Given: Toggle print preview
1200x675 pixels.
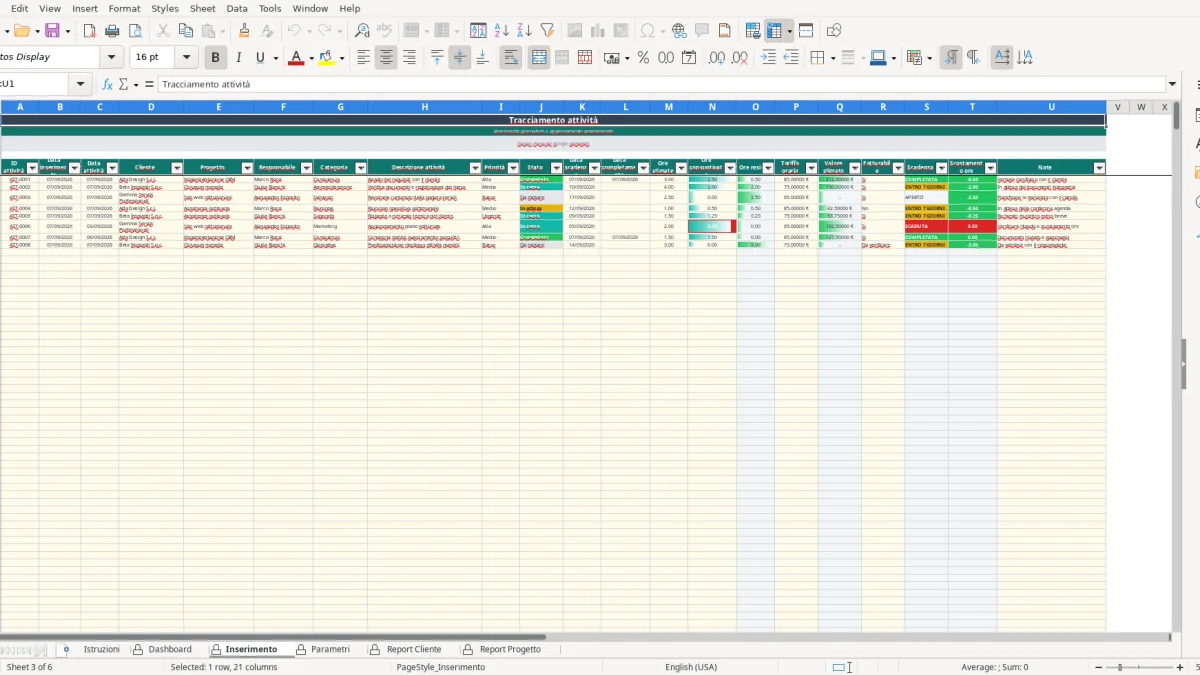Looking at the screenshot, I should [135, 31].
